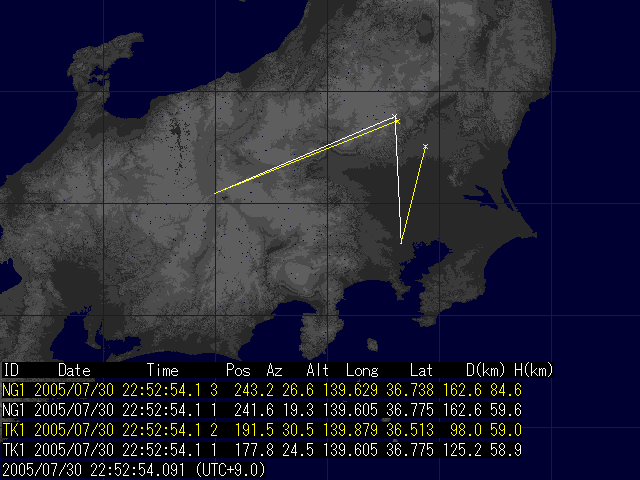640x480 pixels.
Task: Select the Long column header
Action: 362,370
